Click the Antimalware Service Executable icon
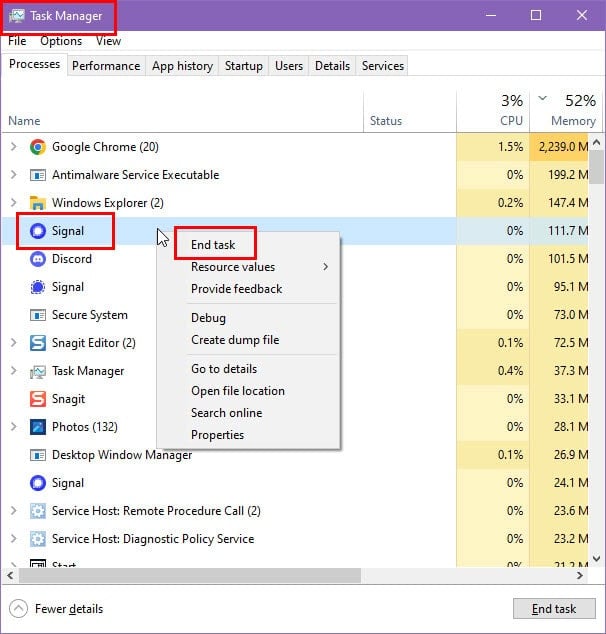 pyautogui.click(x=38, y=175)
